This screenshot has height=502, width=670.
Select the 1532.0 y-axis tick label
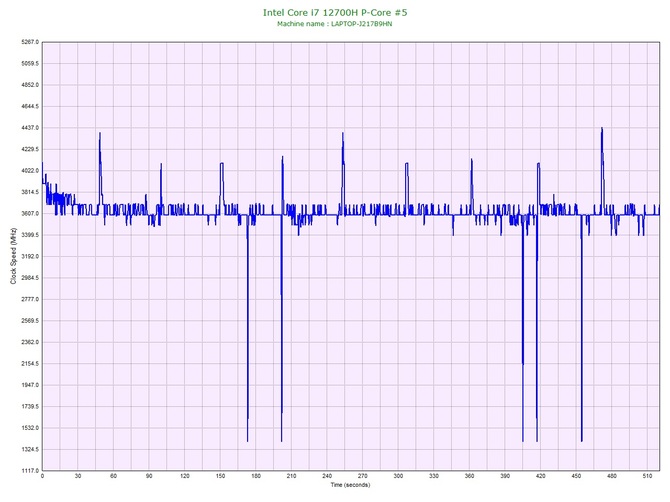tap(30, 428)
